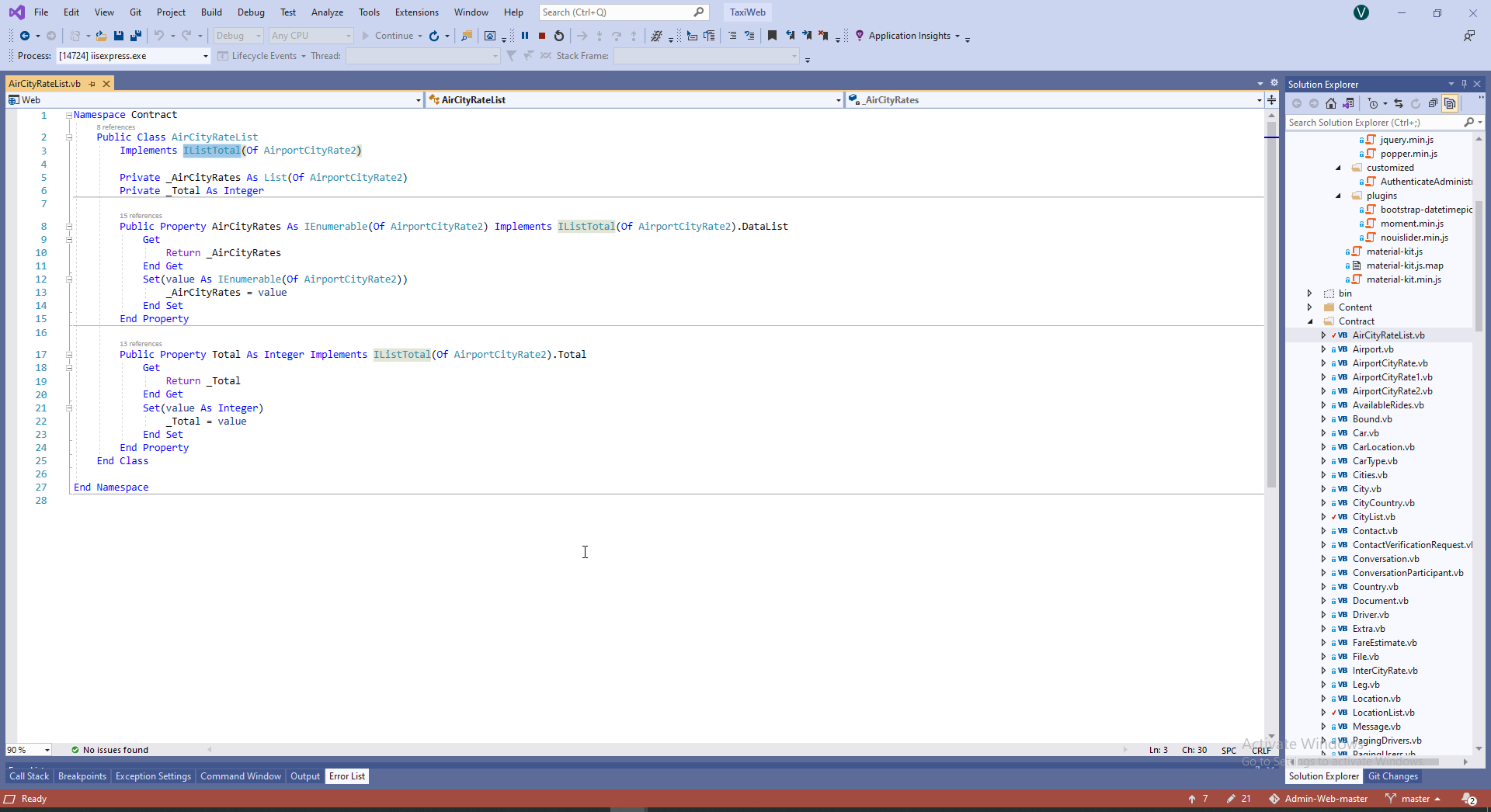Click the Live Share icon at top right

pyautogui.click(x=1468, y=36)
